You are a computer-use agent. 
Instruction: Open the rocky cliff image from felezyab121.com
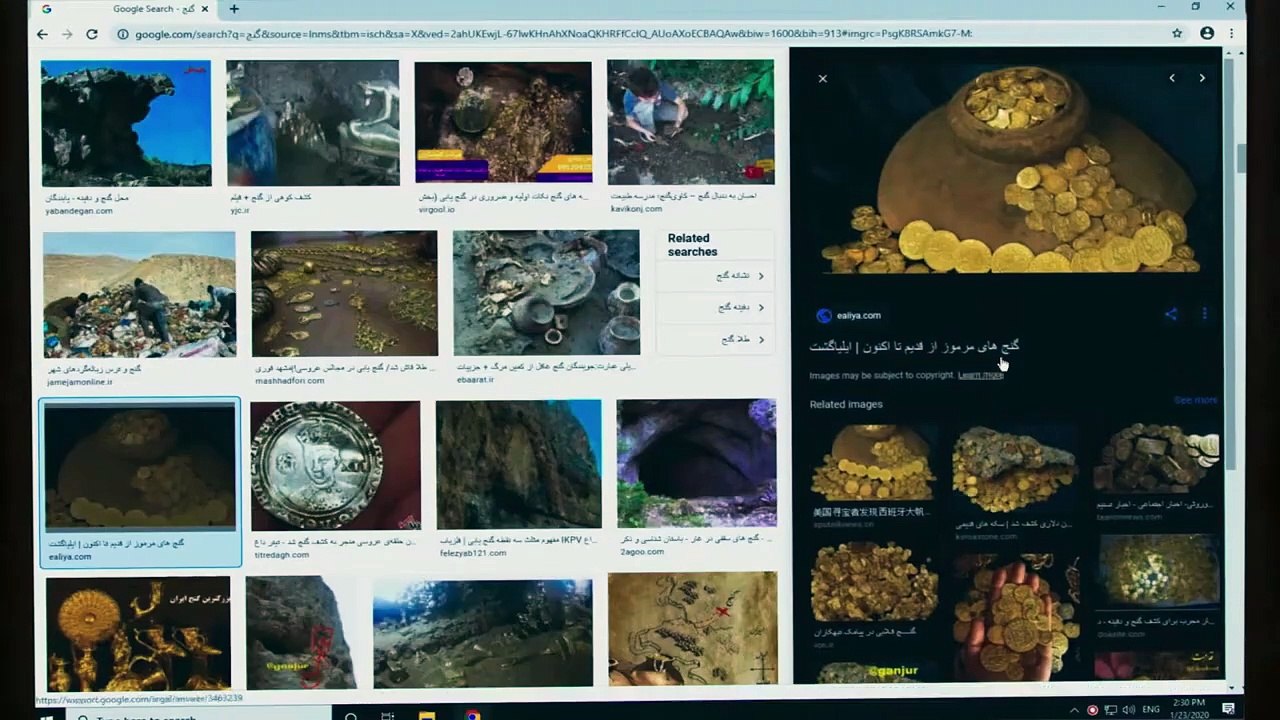pos(519,464)
